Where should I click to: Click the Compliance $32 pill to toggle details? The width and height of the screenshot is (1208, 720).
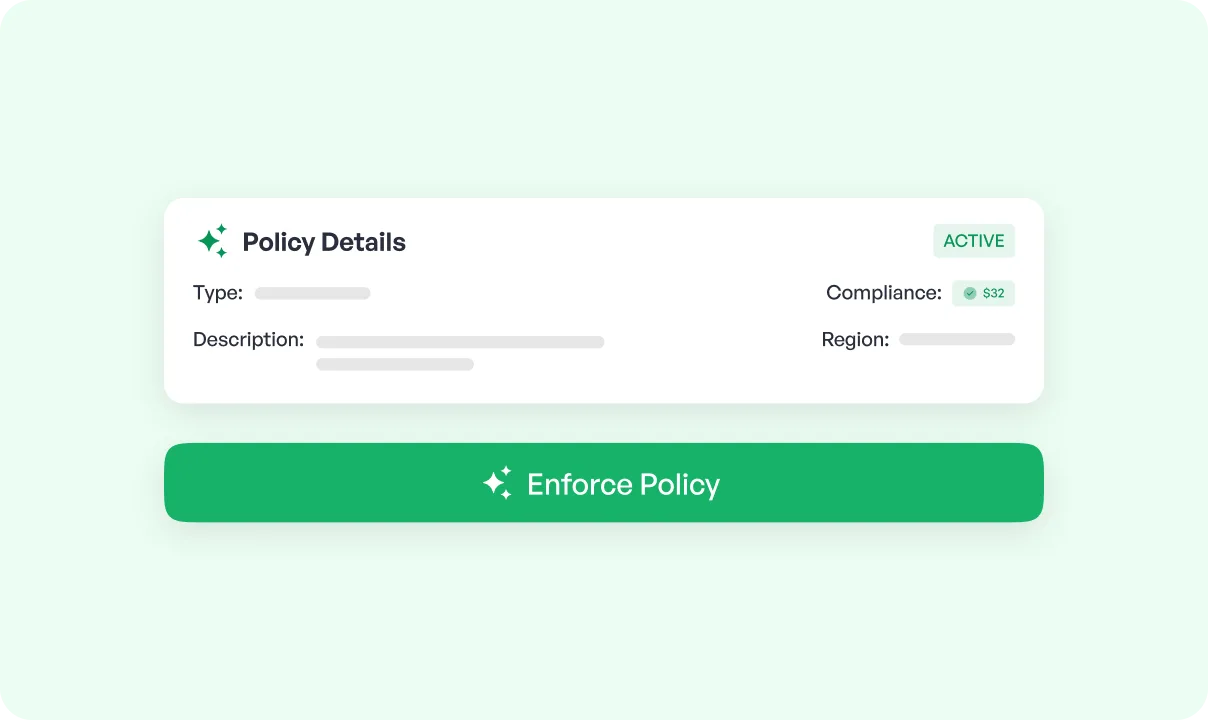tap(983, 293)
